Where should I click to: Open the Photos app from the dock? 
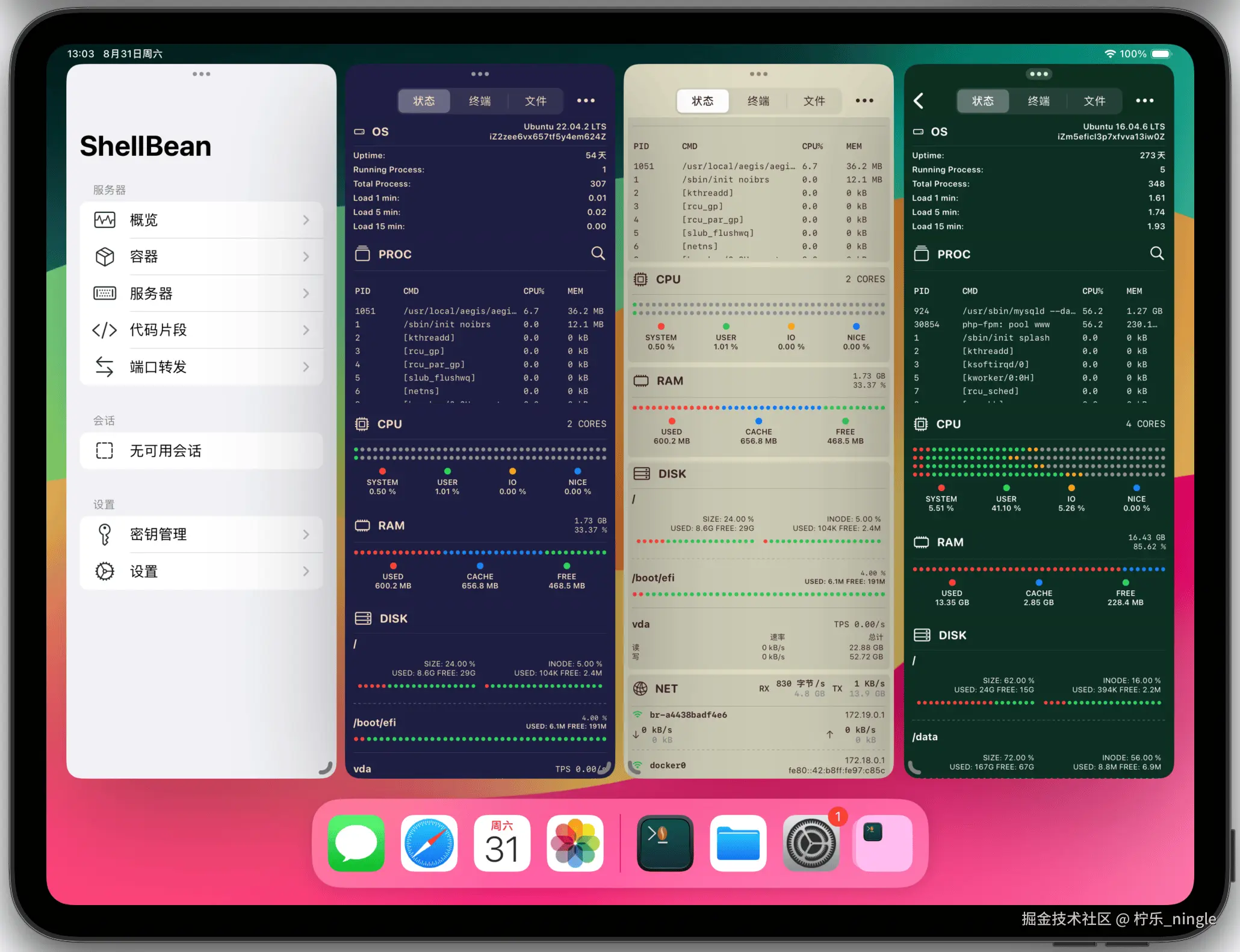coord(575,843)
